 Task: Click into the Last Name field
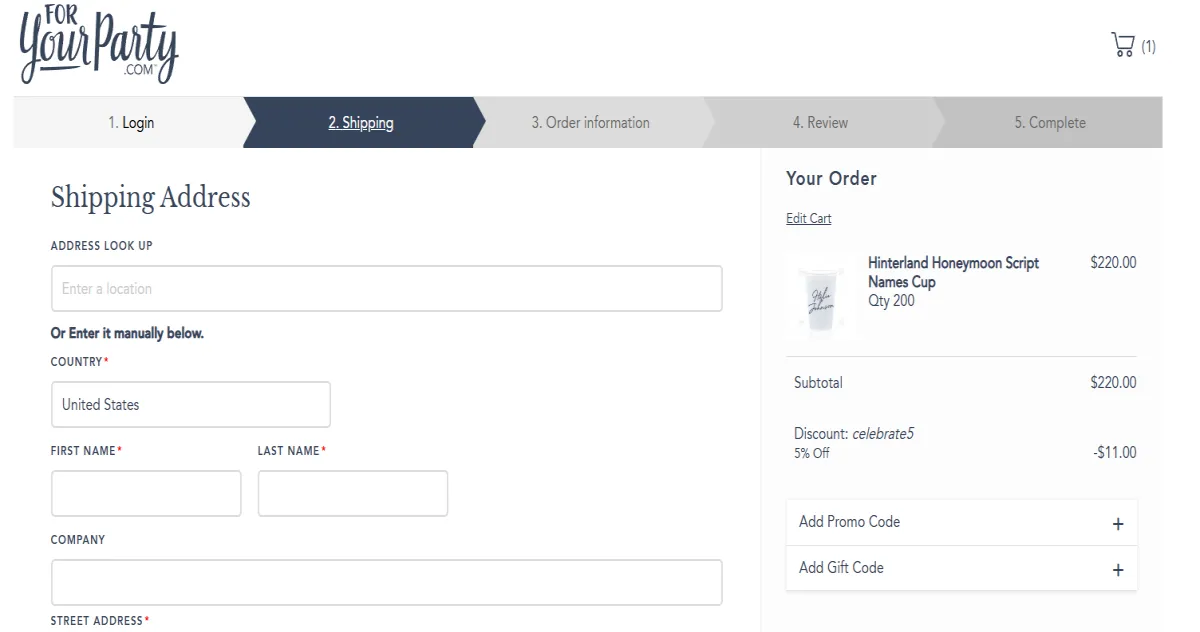point(352,493)
